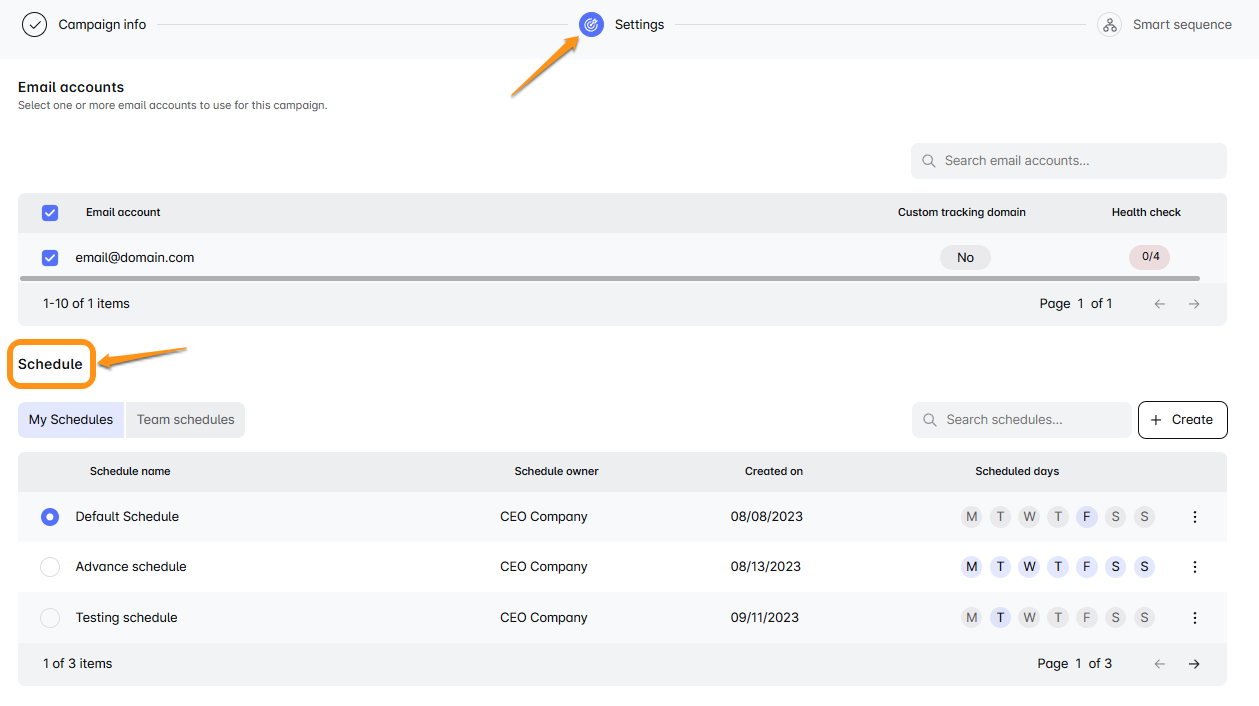Viewport: 1259px width, 706px height.
Task: Select the Advance schedule radio button
Action: pyautogui.click(x=50, y=567)
